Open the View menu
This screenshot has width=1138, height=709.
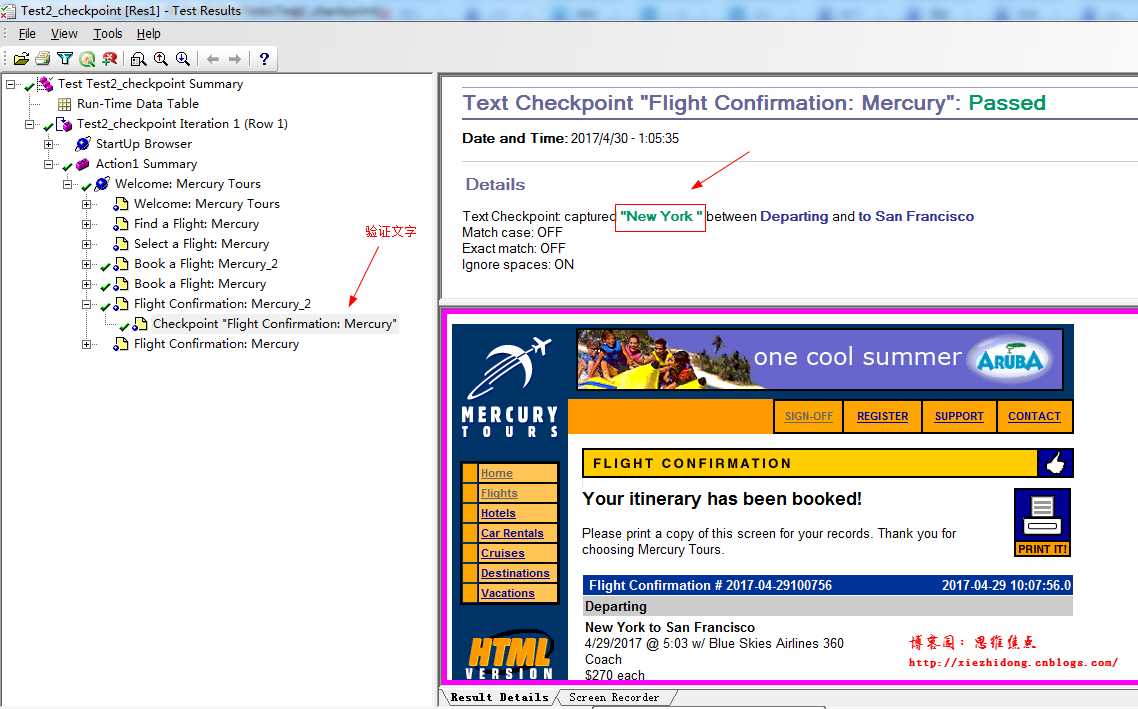pyautogui.click(x=64, y=33)
